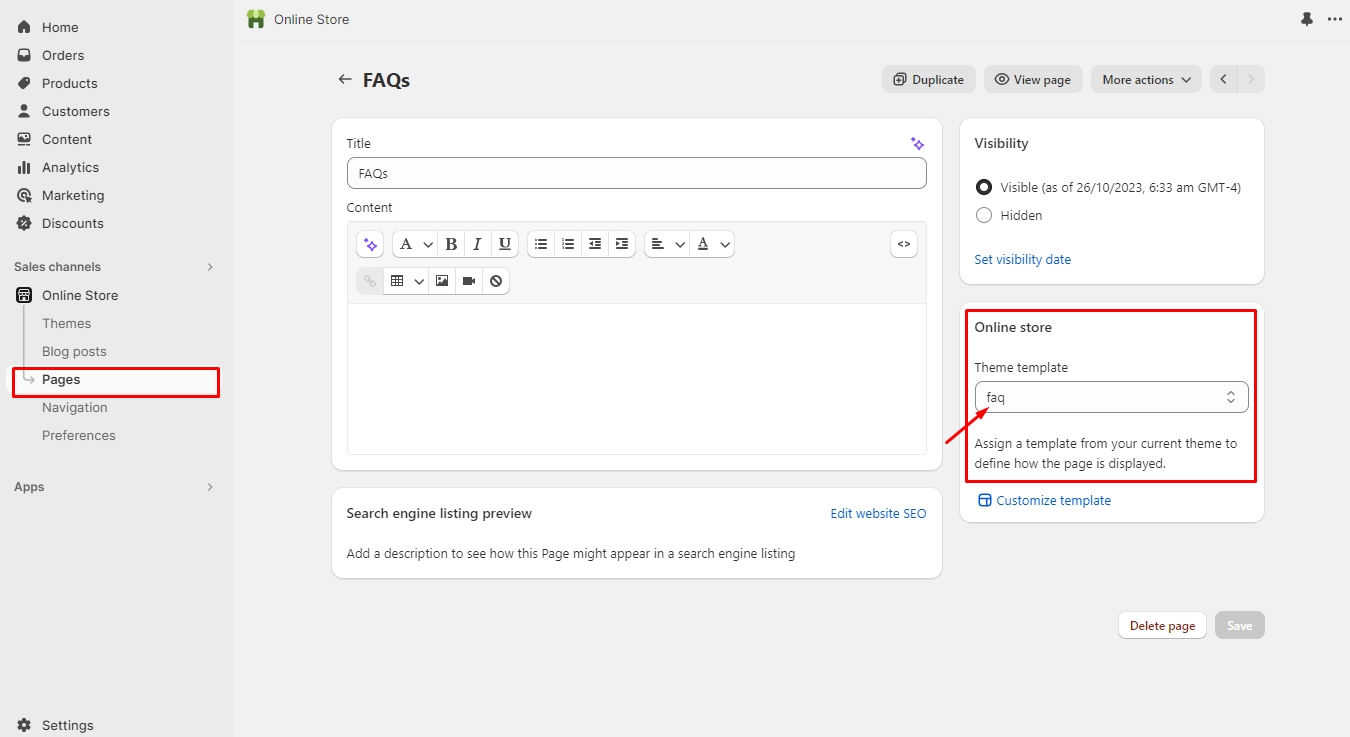
Task: Open the text color picker
Action: [712, 244]
